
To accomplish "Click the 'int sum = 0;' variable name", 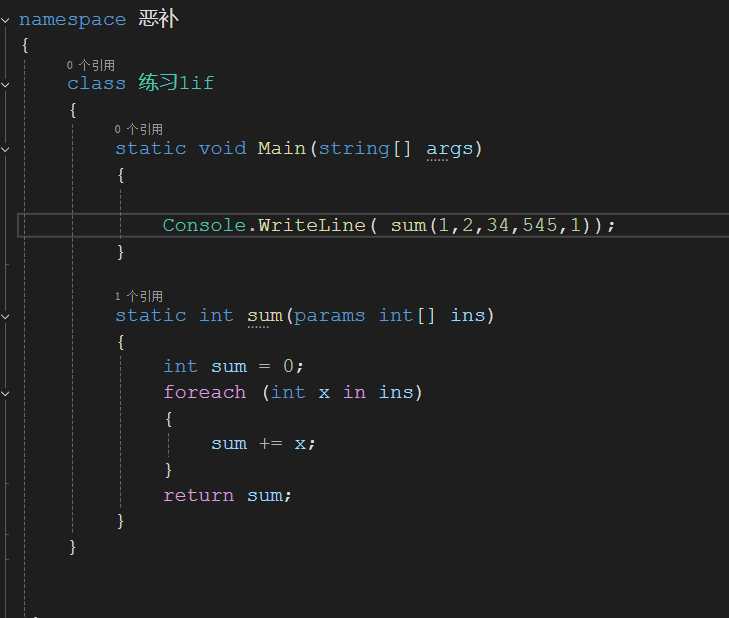I will pos(229,367).
